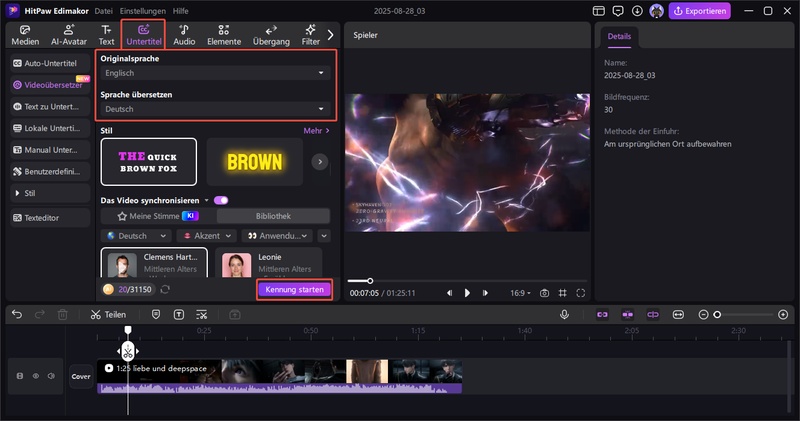Screen dimensions: 800x421
Task: Toggle Das Video synchronisieren switch
Action: coord(221,200)
